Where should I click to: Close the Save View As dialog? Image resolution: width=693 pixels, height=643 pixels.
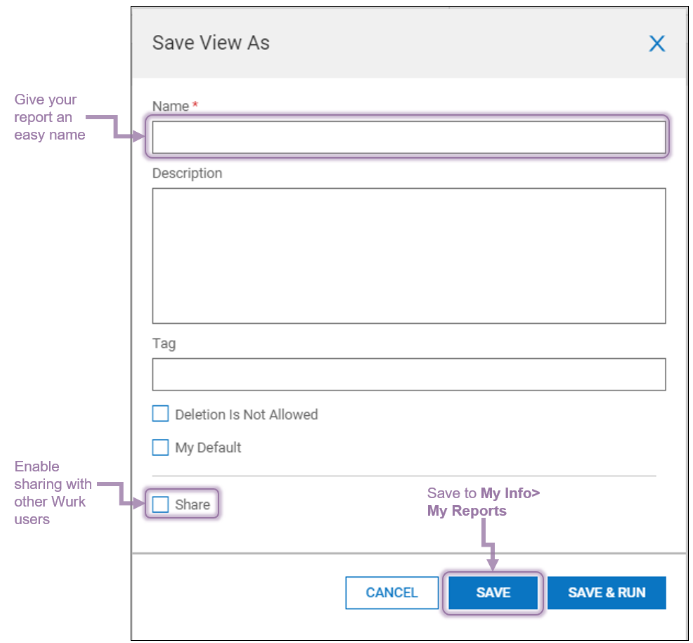[657, 43]
